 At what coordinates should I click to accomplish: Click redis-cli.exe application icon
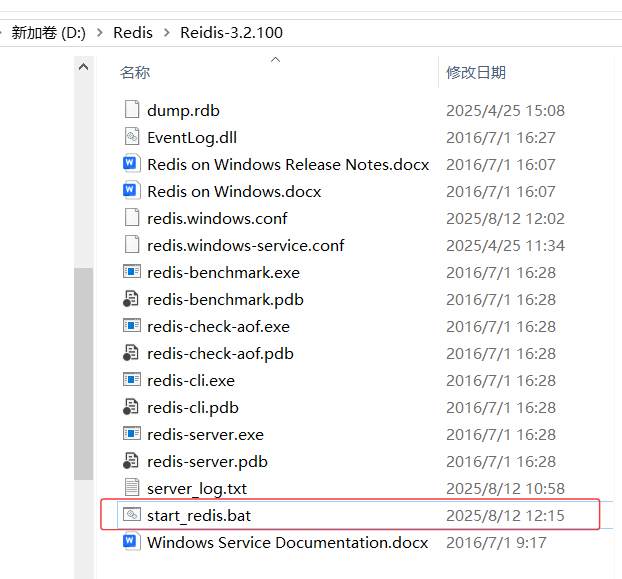coord(132,380)
